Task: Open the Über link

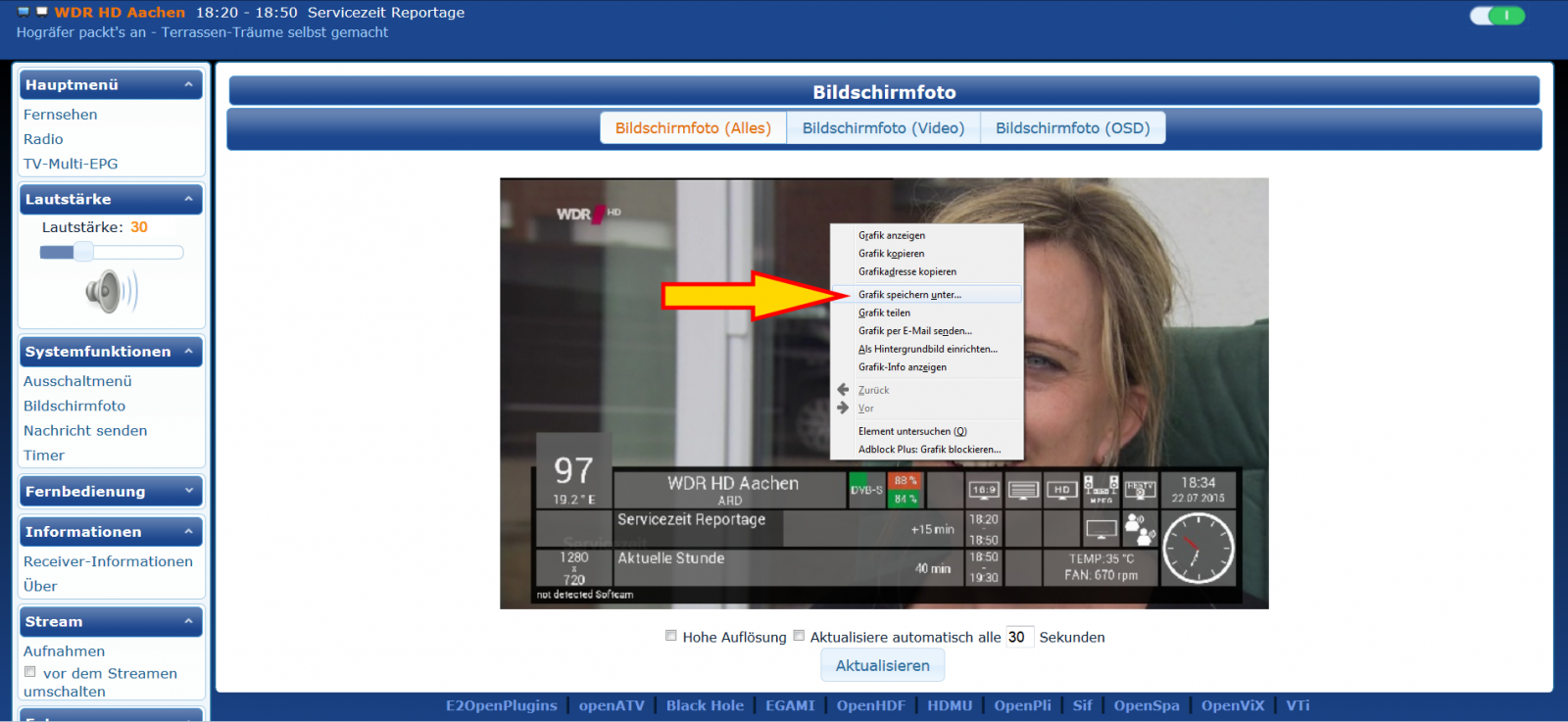Action: click(40, 586)
